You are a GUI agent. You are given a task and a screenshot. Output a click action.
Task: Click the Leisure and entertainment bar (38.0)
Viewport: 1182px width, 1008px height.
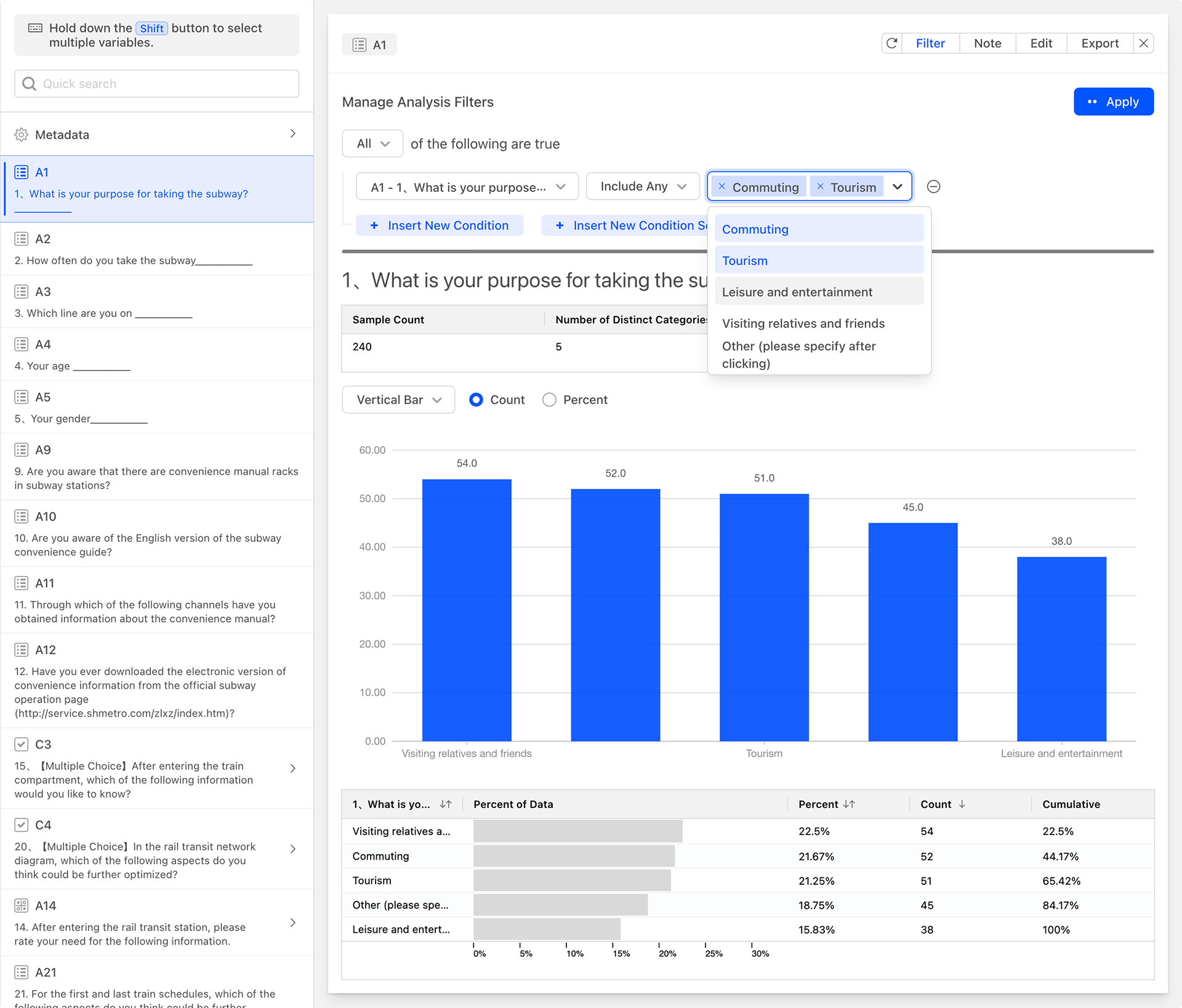(1061, 649)
